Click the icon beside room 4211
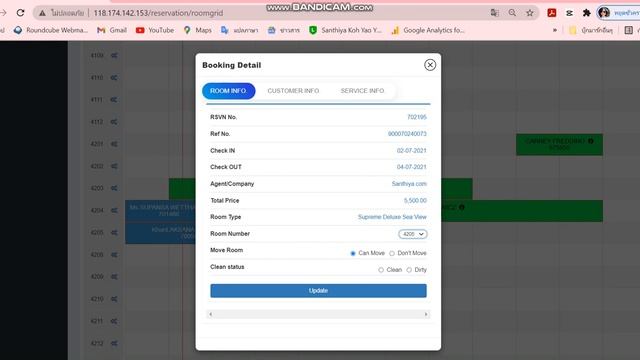The width and height of the screenshot is (640, 360). pos(114,321)
